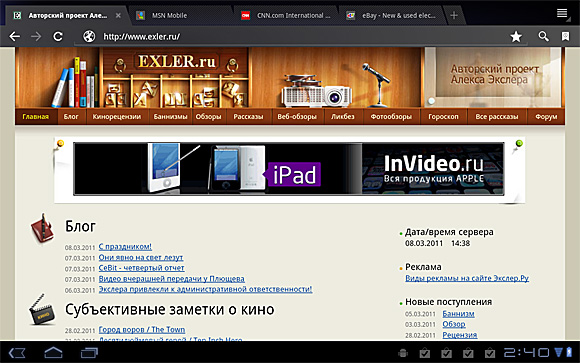This screenshot has width=580, height=363.
Task: Open 'Город воров / The Town' review link
Action: [142, 329]
